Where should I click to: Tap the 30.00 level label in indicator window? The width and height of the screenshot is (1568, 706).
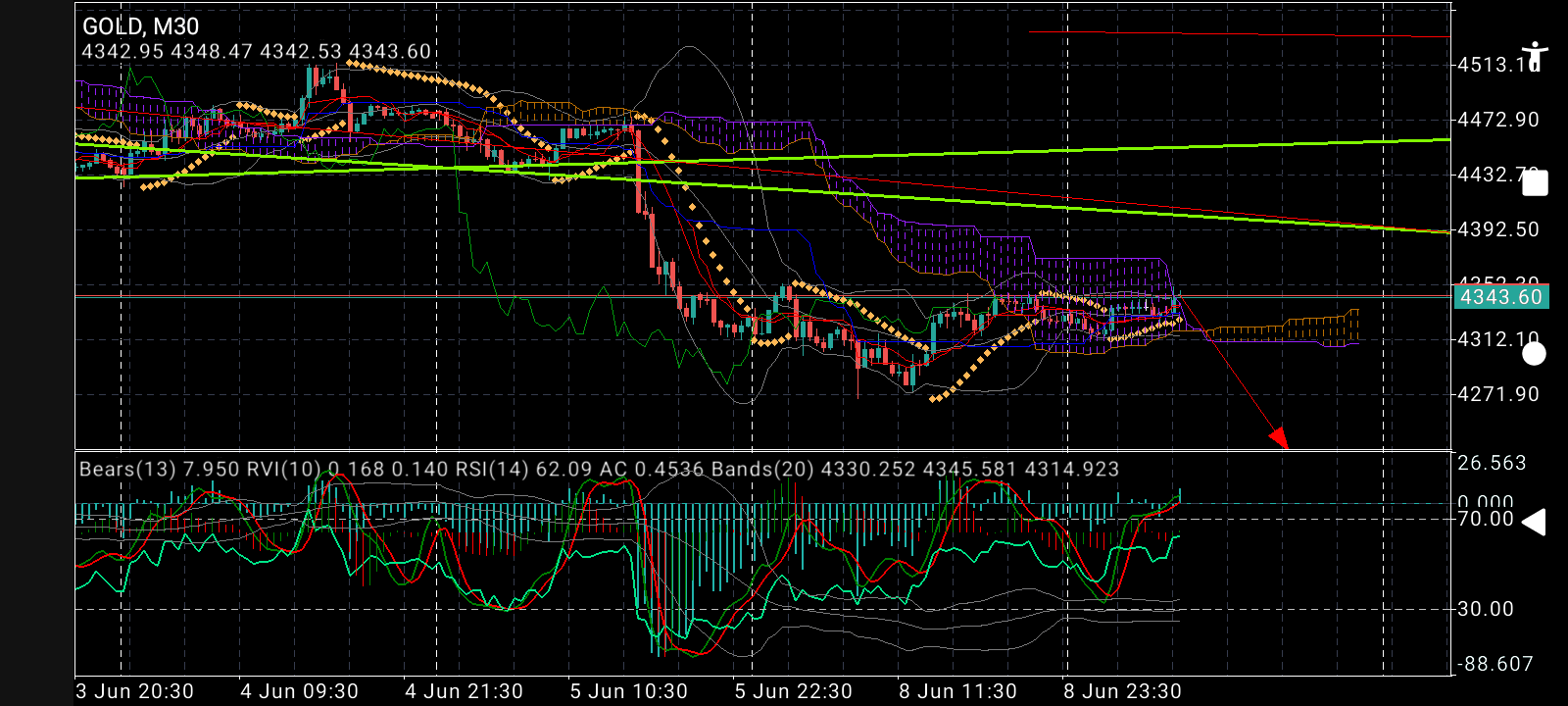[x=1486, y=609]
